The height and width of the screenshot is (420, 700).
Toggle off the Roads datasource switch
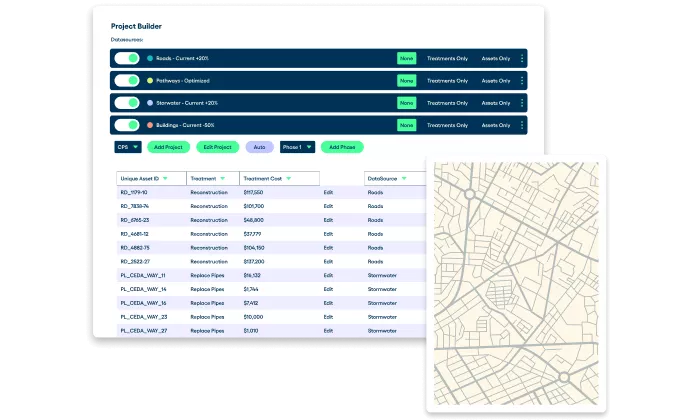(x=127, y=59)
